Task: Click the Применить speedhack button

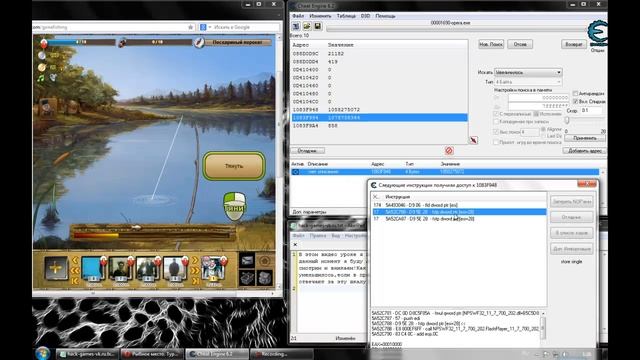Action: click(x=584, y=138)
